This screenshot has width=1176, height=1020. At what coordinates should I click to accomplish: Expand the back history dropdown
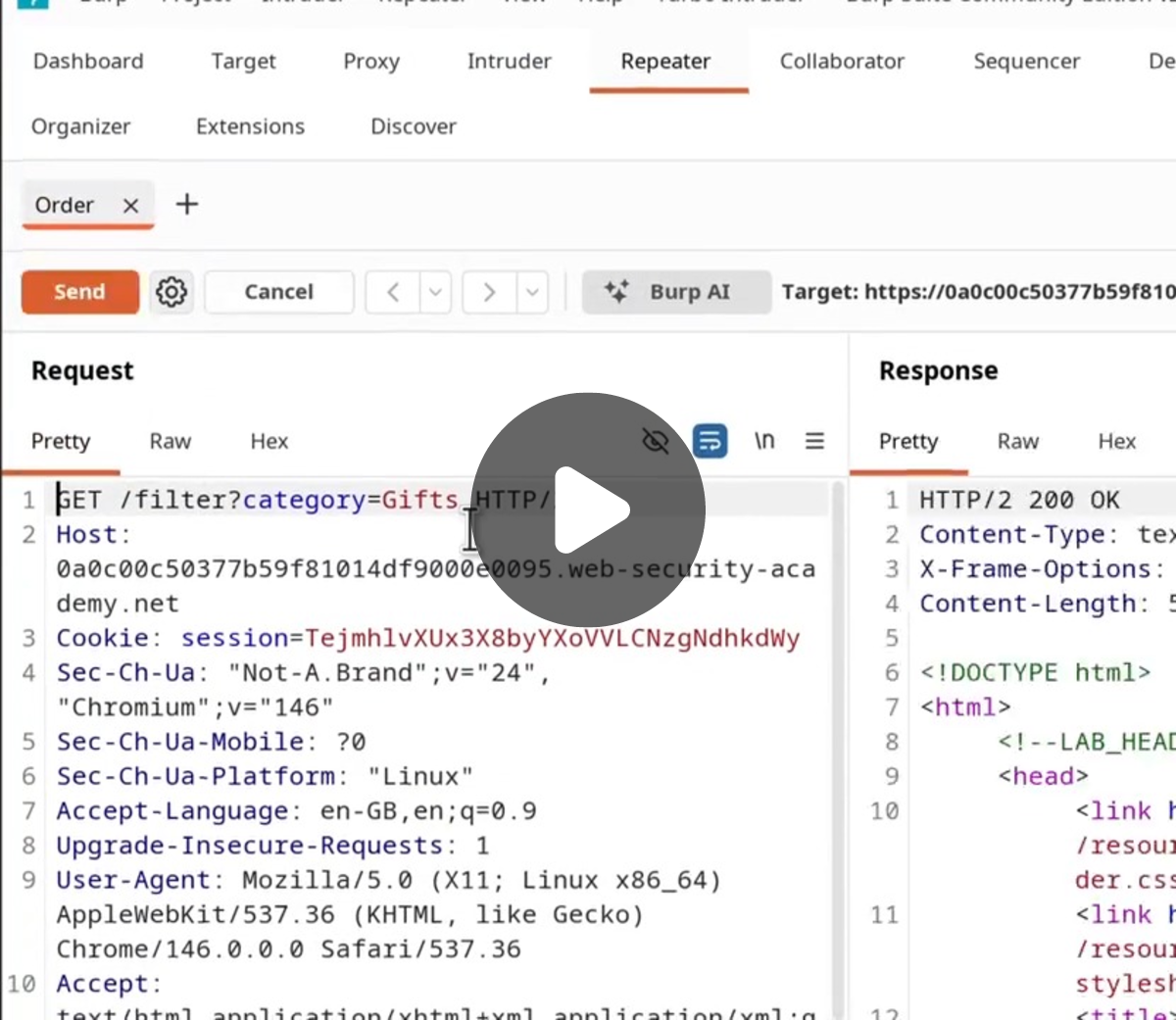click(435, 292)
